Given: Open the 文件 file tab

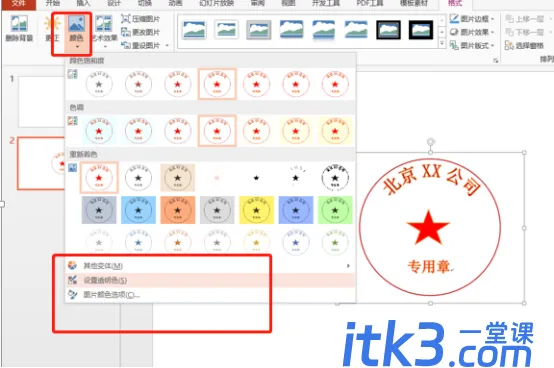Looking at the screenshot, I should tap(18, 4).
